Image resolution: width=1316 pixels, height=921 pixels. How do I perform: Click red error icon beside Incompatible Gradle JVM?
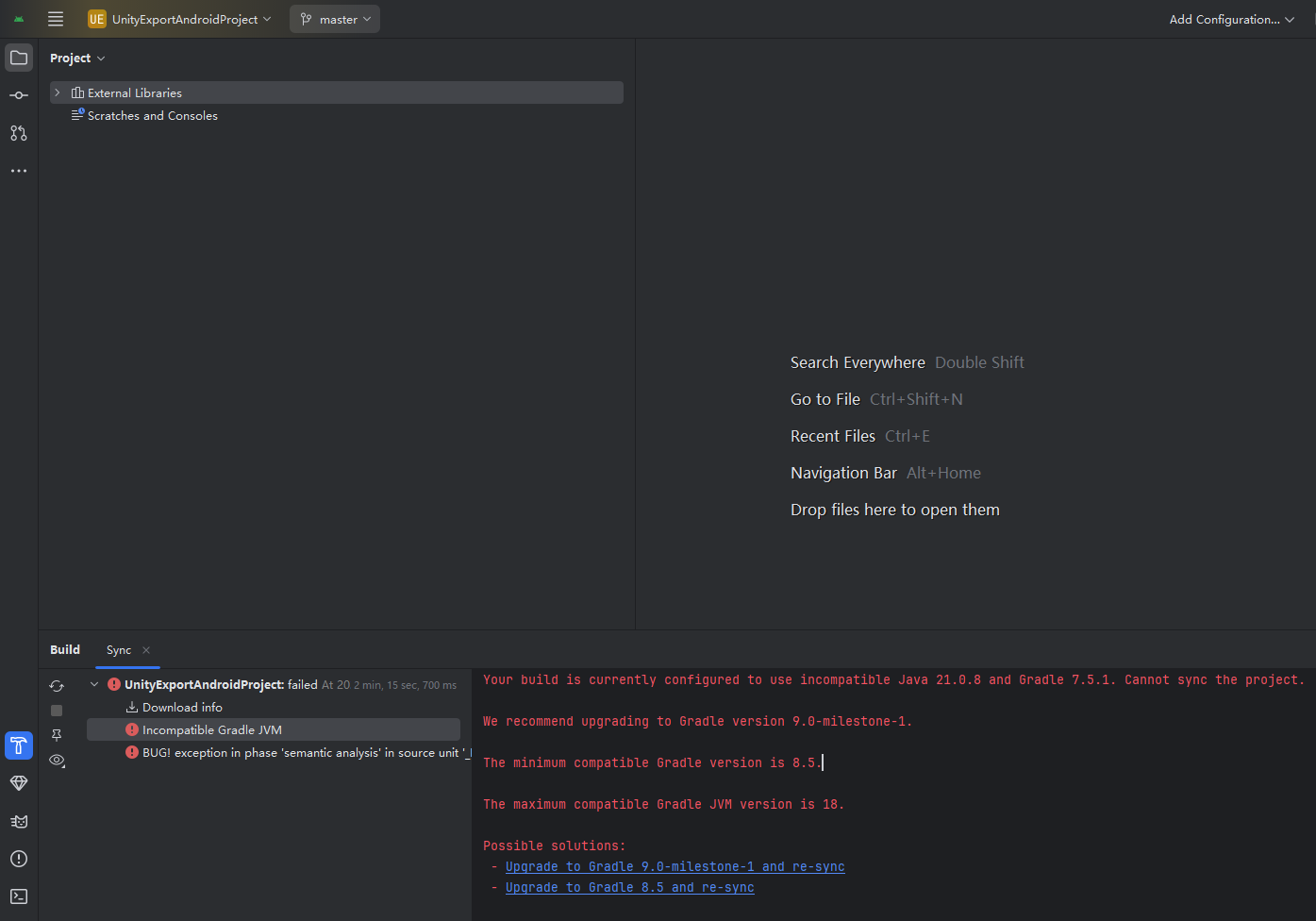pyautogui.click(x=132, y=729)
